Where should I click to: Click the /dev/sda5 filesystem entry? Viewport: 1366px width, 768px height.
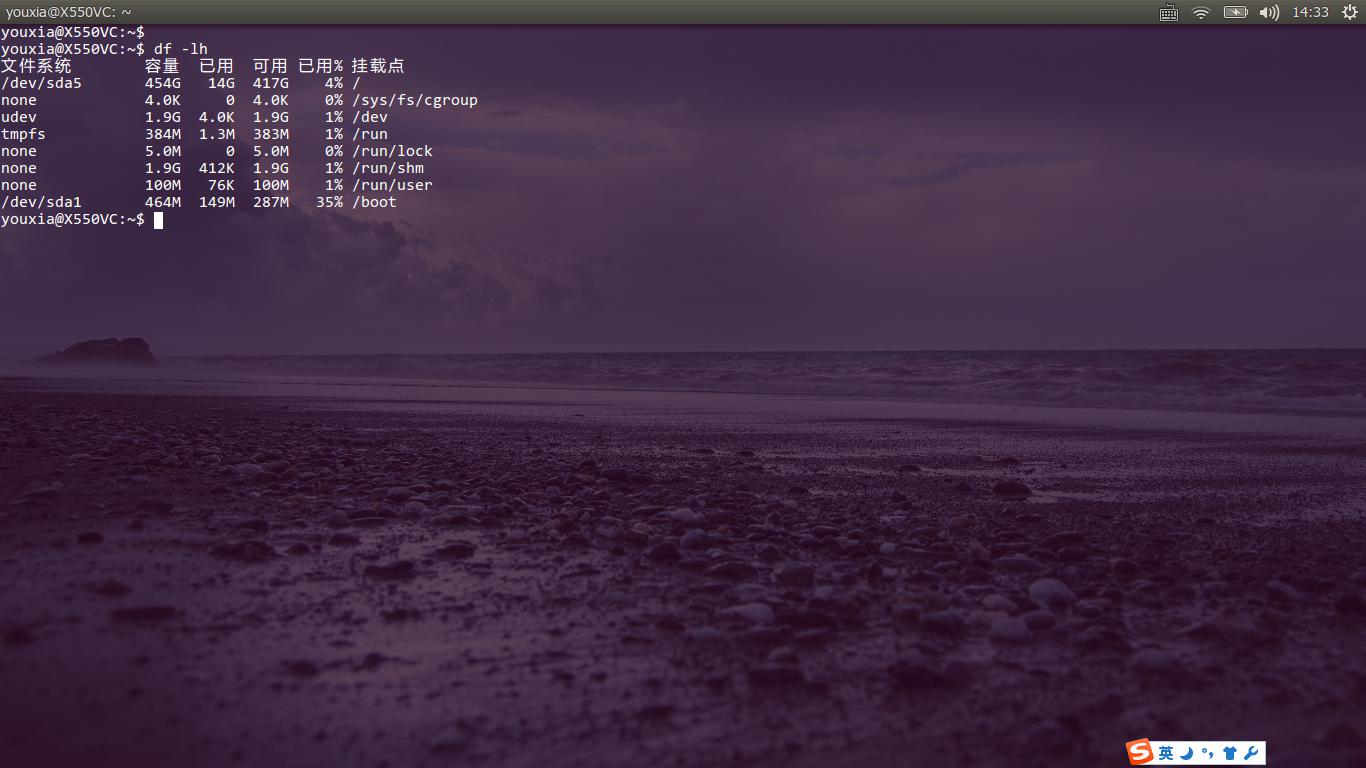pos(41,83)
